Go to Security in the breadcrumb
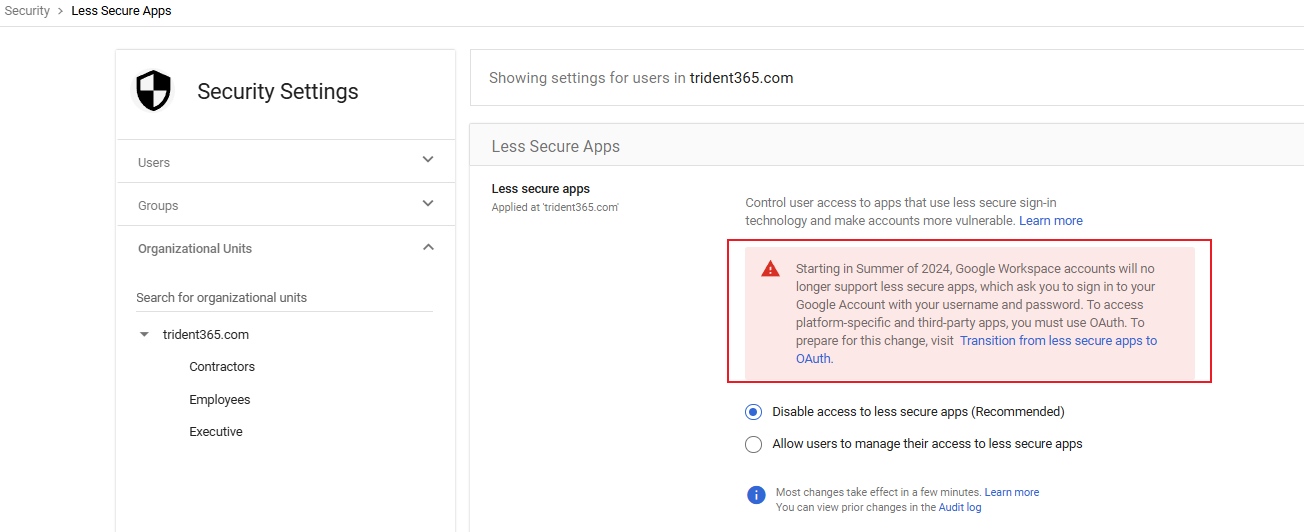Screen dimensions: 1304x532 27,11
